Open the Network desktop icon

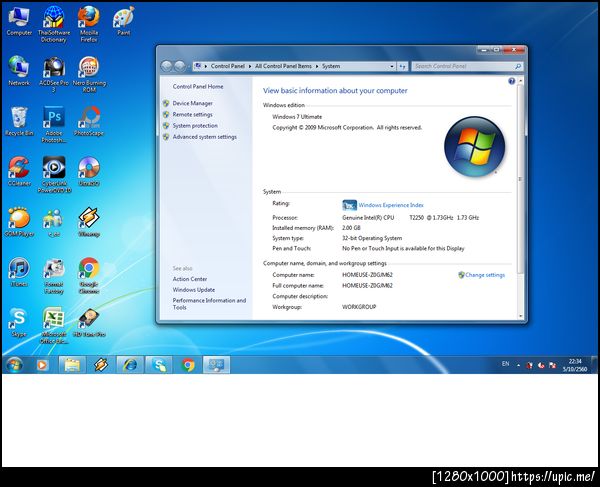pos(19,72)
